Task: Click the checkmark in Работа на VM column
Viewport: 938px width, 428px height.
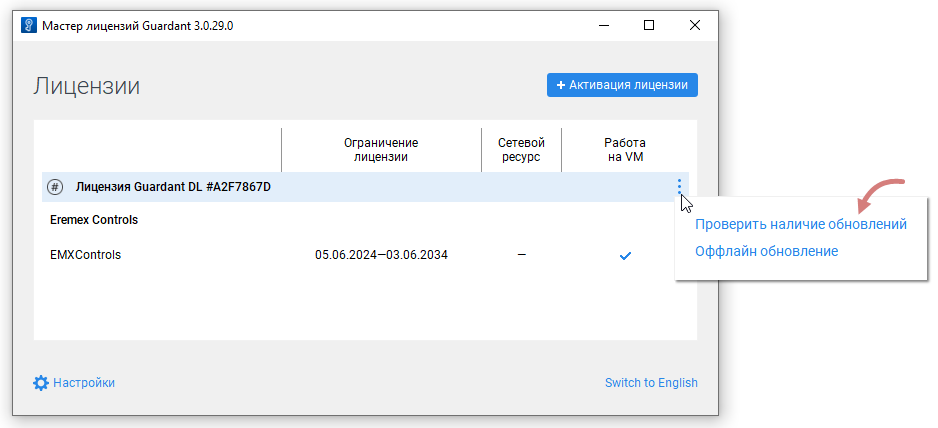Action: 625,256
